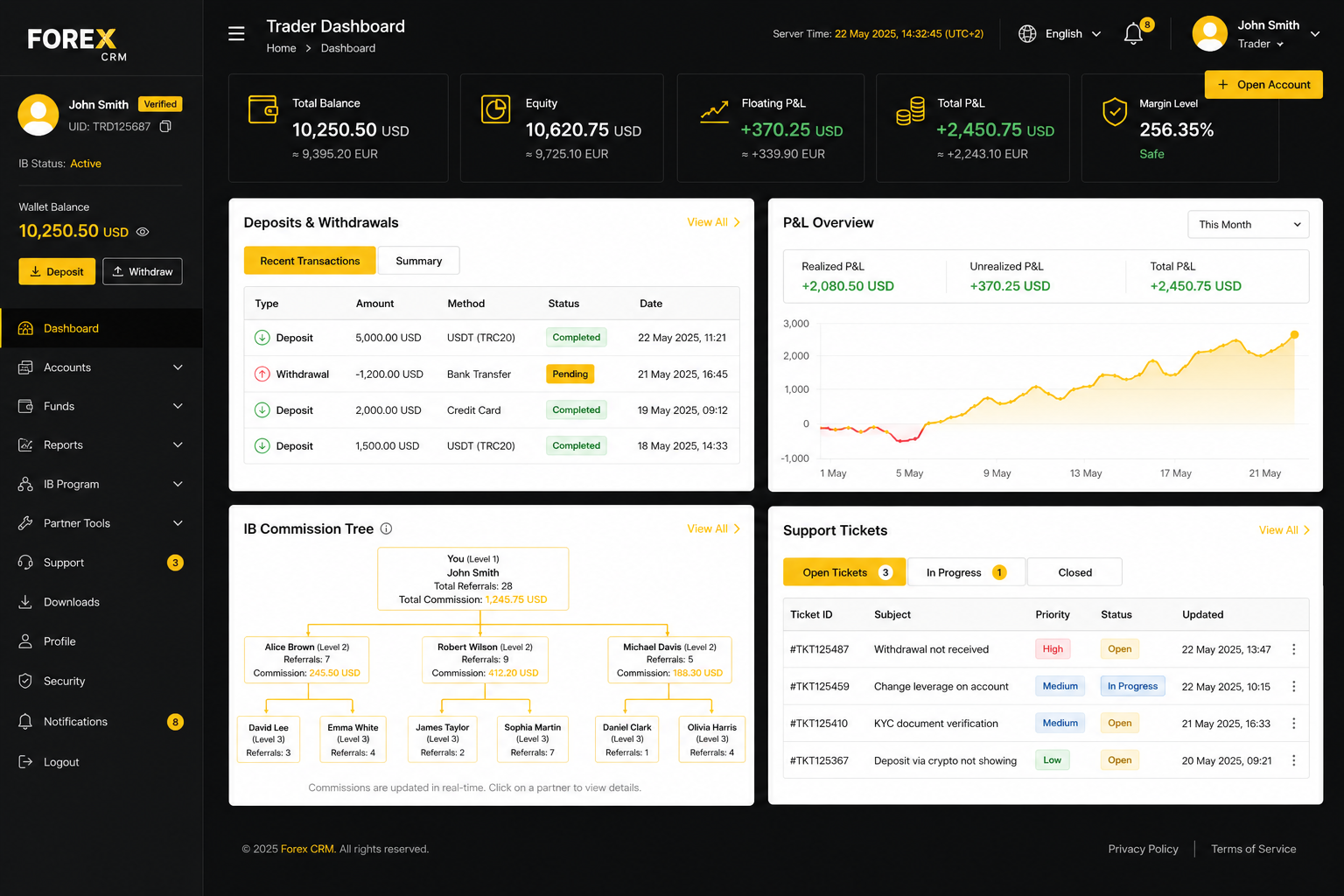Click the IB Commission Tree info icon

pos(386,528)
